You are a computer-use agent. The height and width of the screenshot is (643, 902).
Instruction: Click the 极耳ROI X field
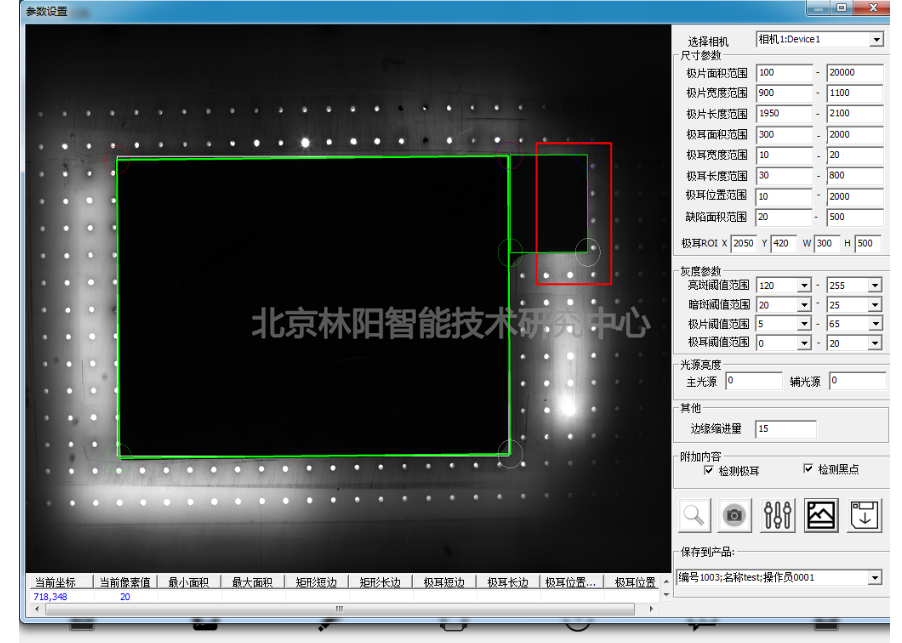[x=743, y=243]
